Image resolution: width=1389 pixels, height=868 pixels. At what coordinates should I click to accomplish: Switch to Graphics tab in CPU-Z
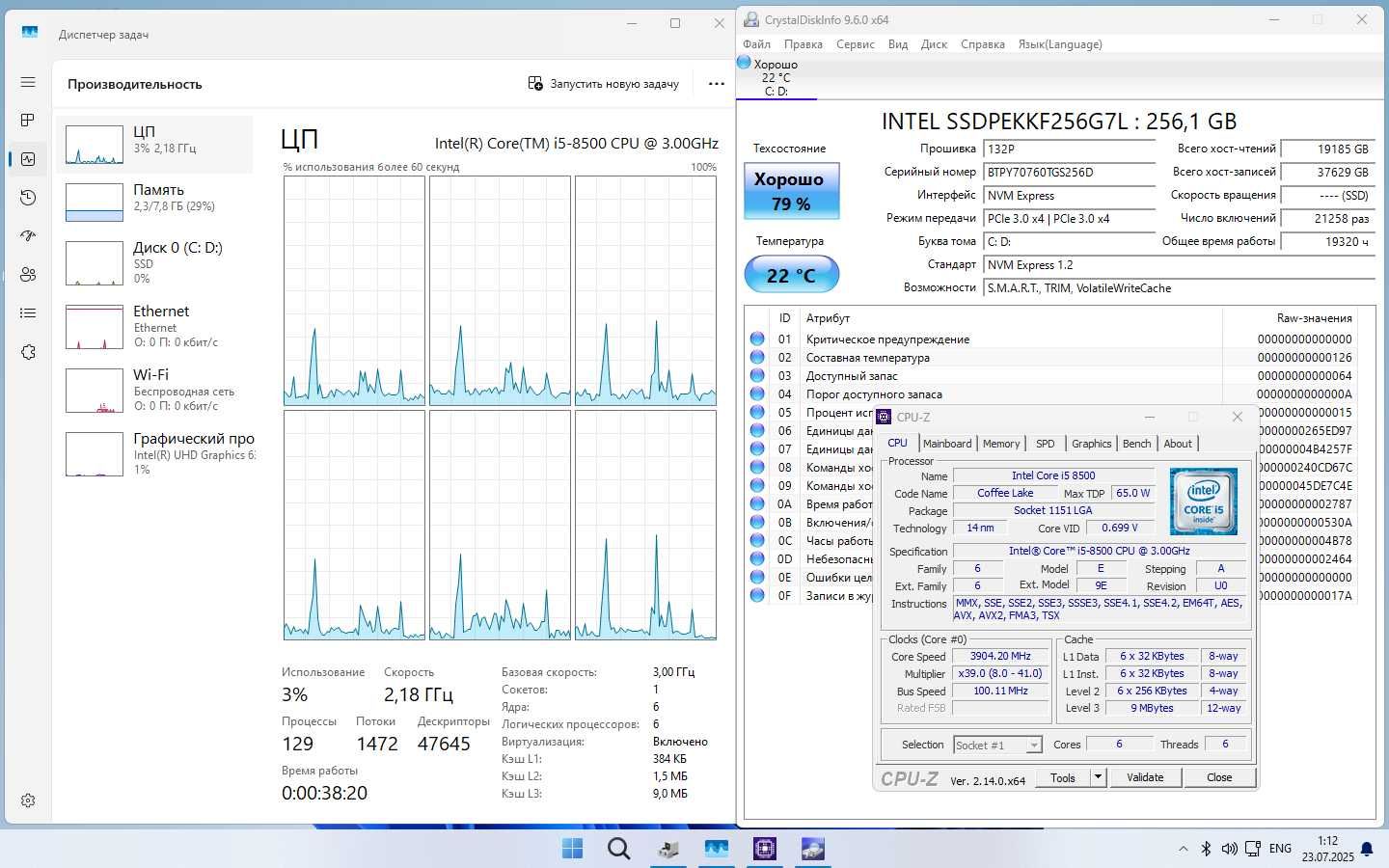(1092, 444)
